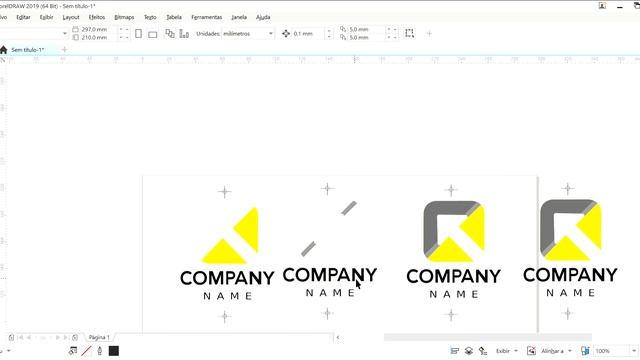This screenshot has width=640, height=360.
Task: Click the nudge distance stepper arrows
Action: [329, 33]
